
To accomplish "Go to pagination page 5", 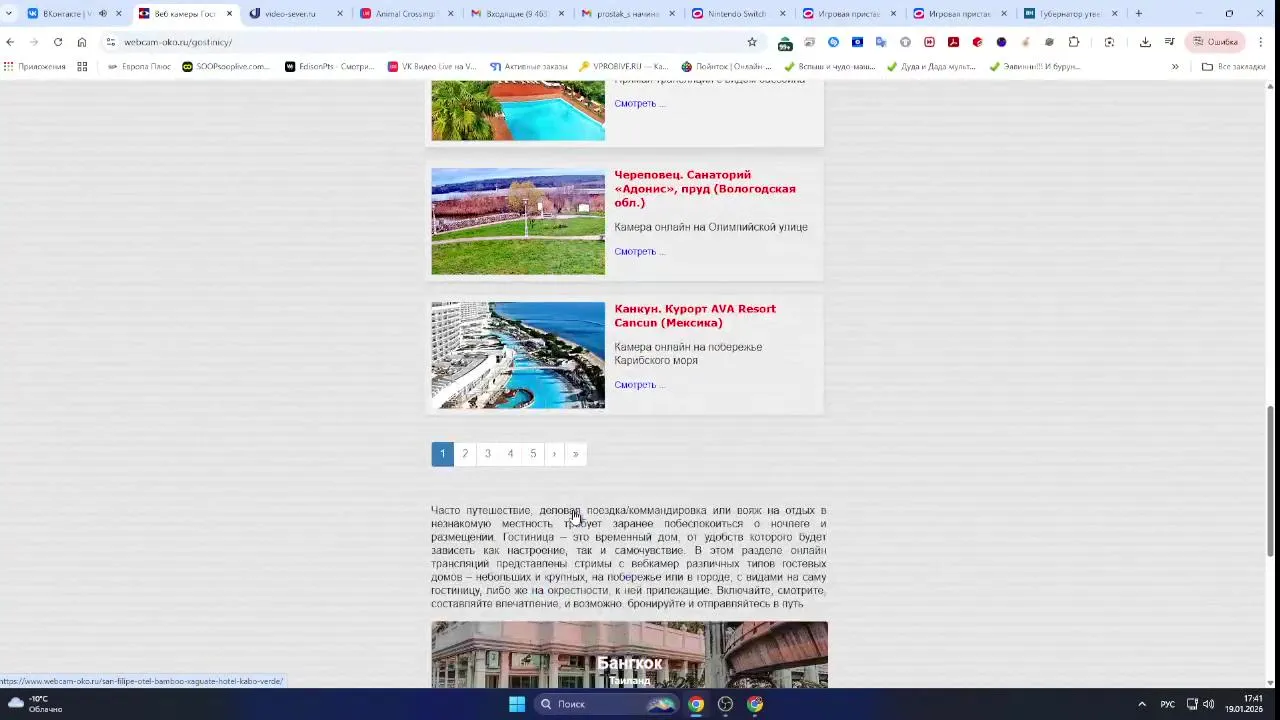I will click(533, 454).
